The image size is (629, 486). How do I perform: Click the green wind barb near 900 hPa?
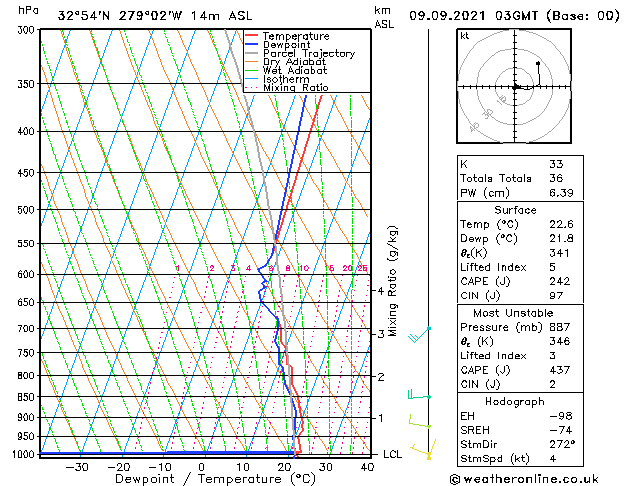pyautogui.click(x=420, y=421)
